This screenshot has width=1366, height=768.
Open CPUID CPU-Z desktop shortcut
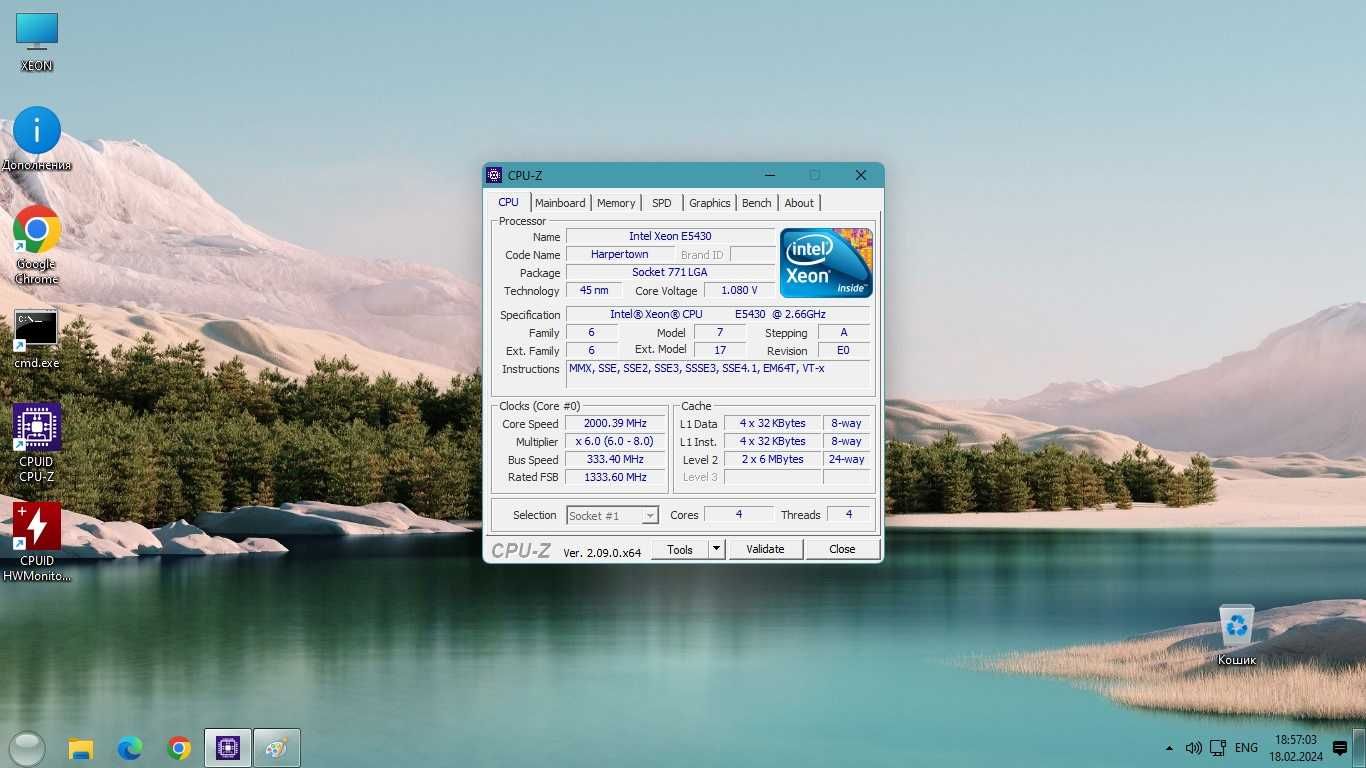click(37, 443)
